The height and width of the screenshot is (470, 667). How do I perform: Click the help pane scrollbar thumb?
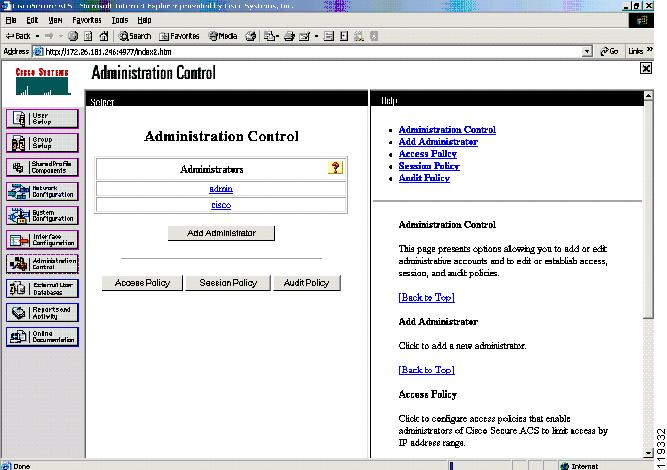[x=648, y=209]
